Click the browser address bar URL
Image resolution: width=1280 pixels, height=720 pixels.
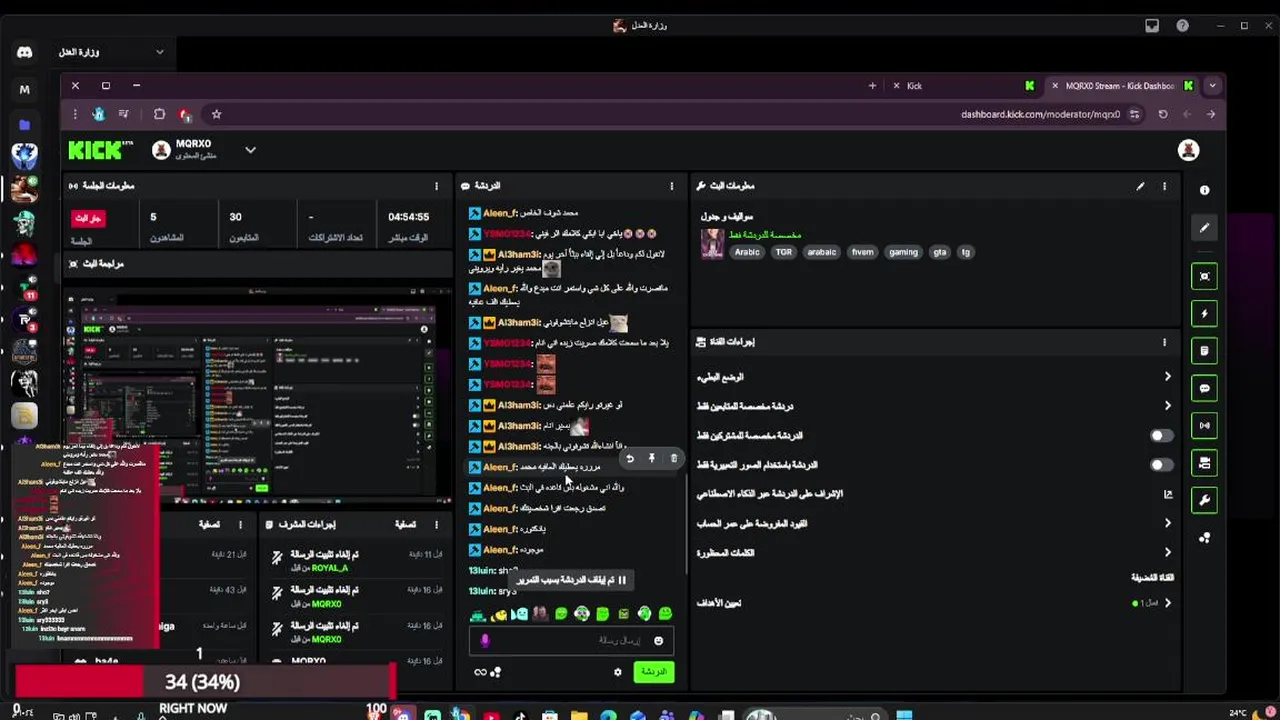1040,114
